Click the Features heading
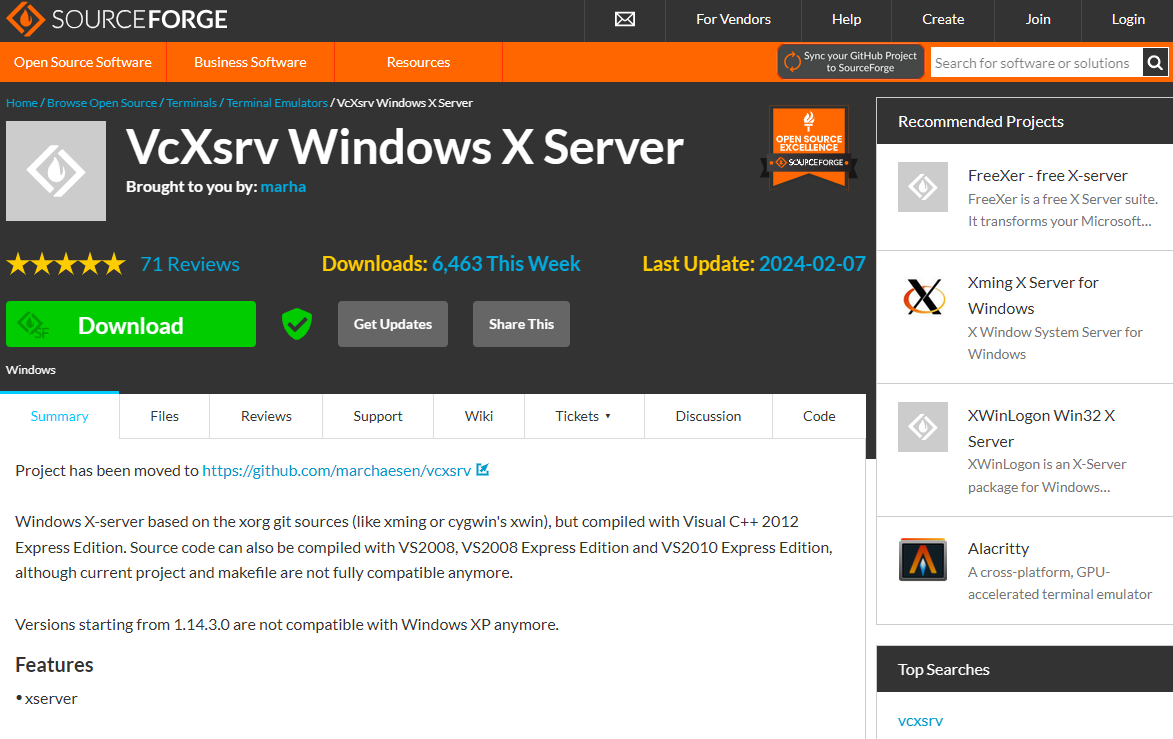This screenshot has width=1173, height=739. tap(55, 665)
